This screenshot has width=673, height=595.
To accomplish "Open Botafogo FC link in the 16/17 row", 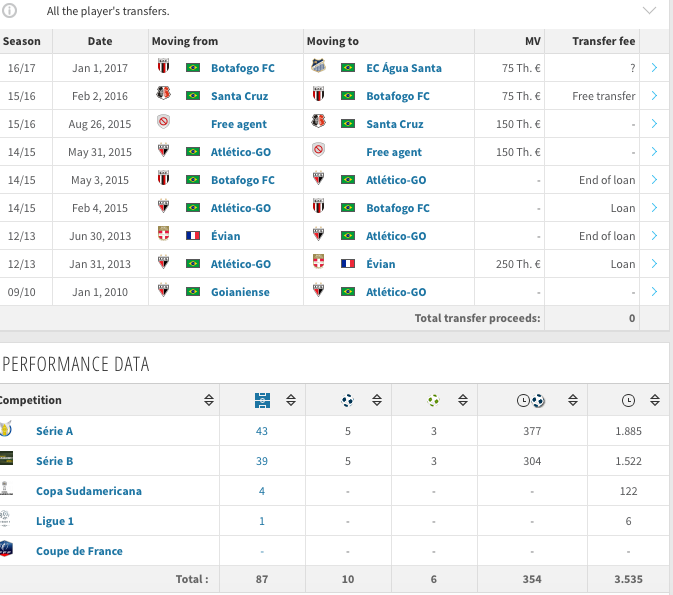I will [243, 68].
